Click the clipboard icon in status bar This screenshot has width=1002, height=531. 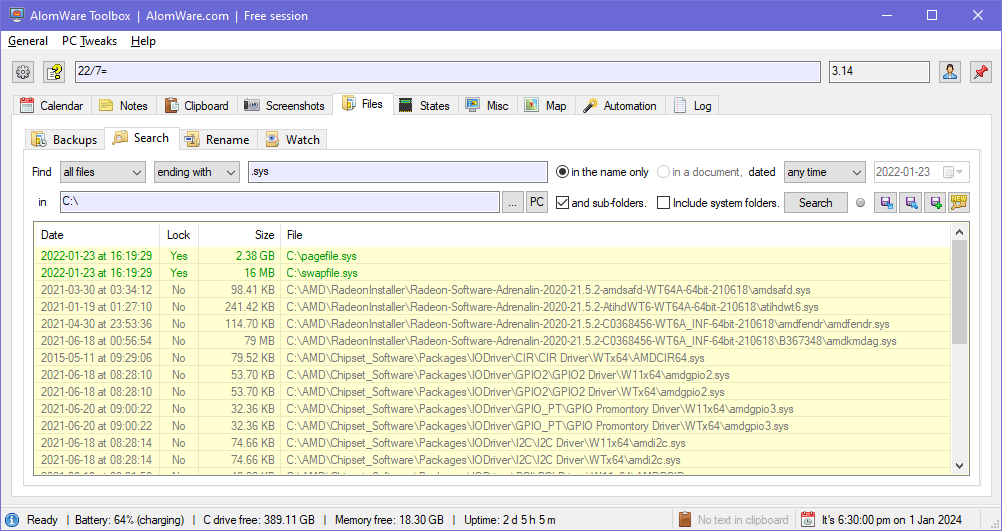[x=685, y=520]
